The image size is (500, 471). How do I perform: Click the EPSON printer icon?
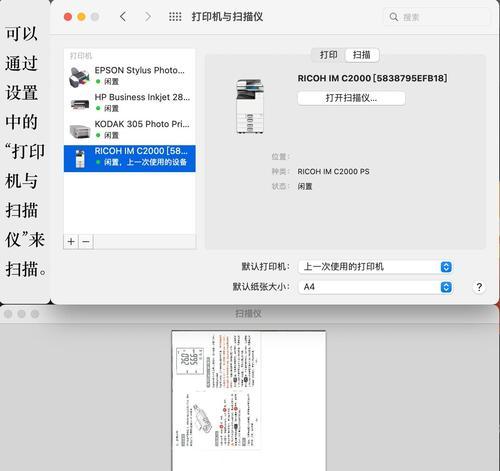(79, 77)
